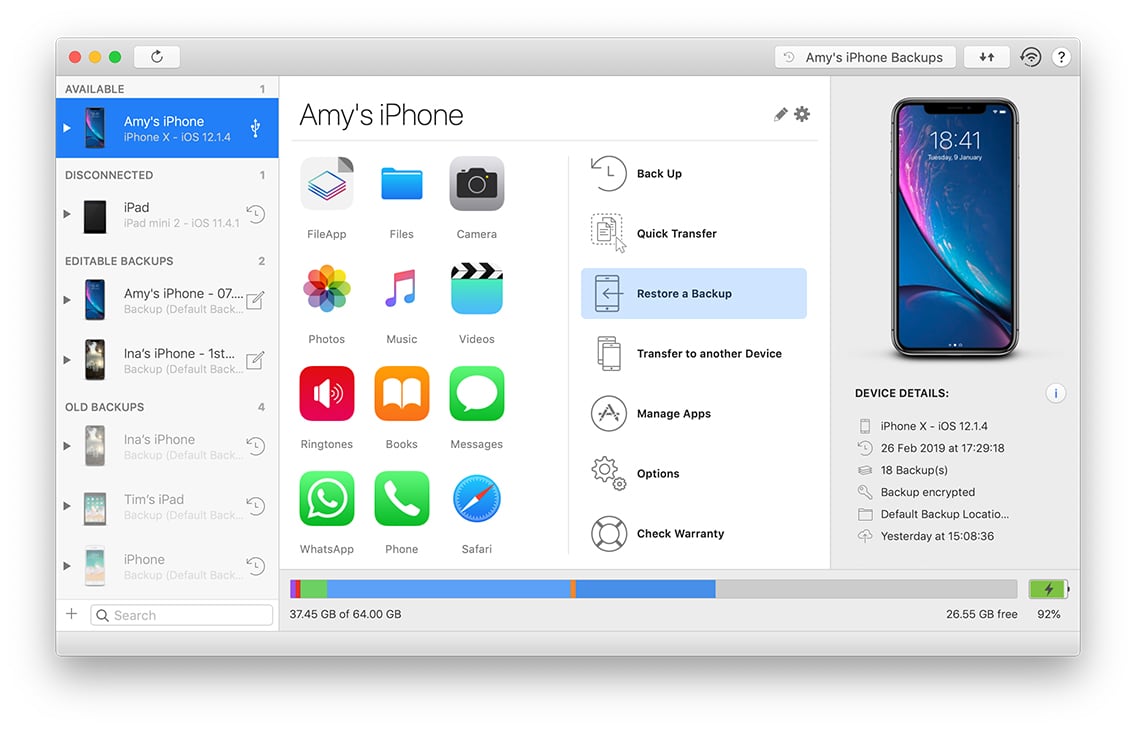Open the transfers arrows button in toolbar

(x=987, y=56)
